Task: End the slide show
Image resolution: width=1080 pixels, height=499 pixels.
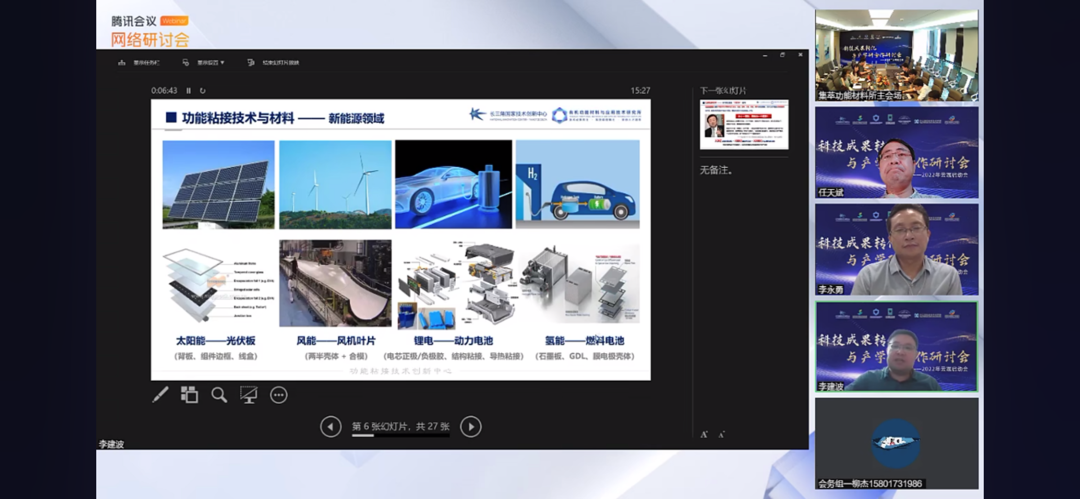Action: pyautogui.click(x=273, y=63)
